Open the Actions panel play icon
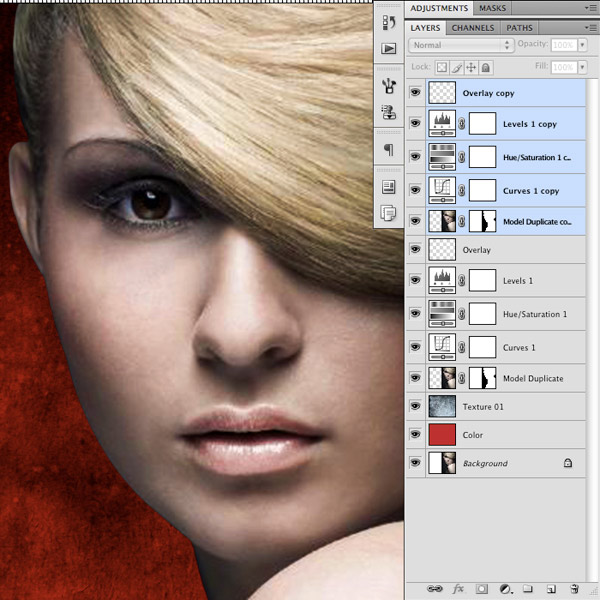 point(388,48)
